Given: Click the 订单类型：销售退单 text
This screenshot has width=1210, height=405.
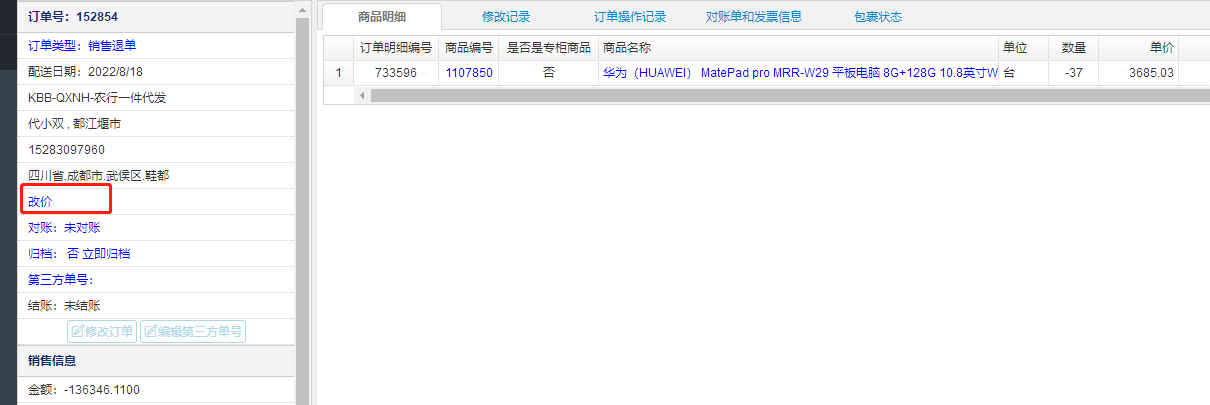Looking at the screenshot, I should point(82,46).
